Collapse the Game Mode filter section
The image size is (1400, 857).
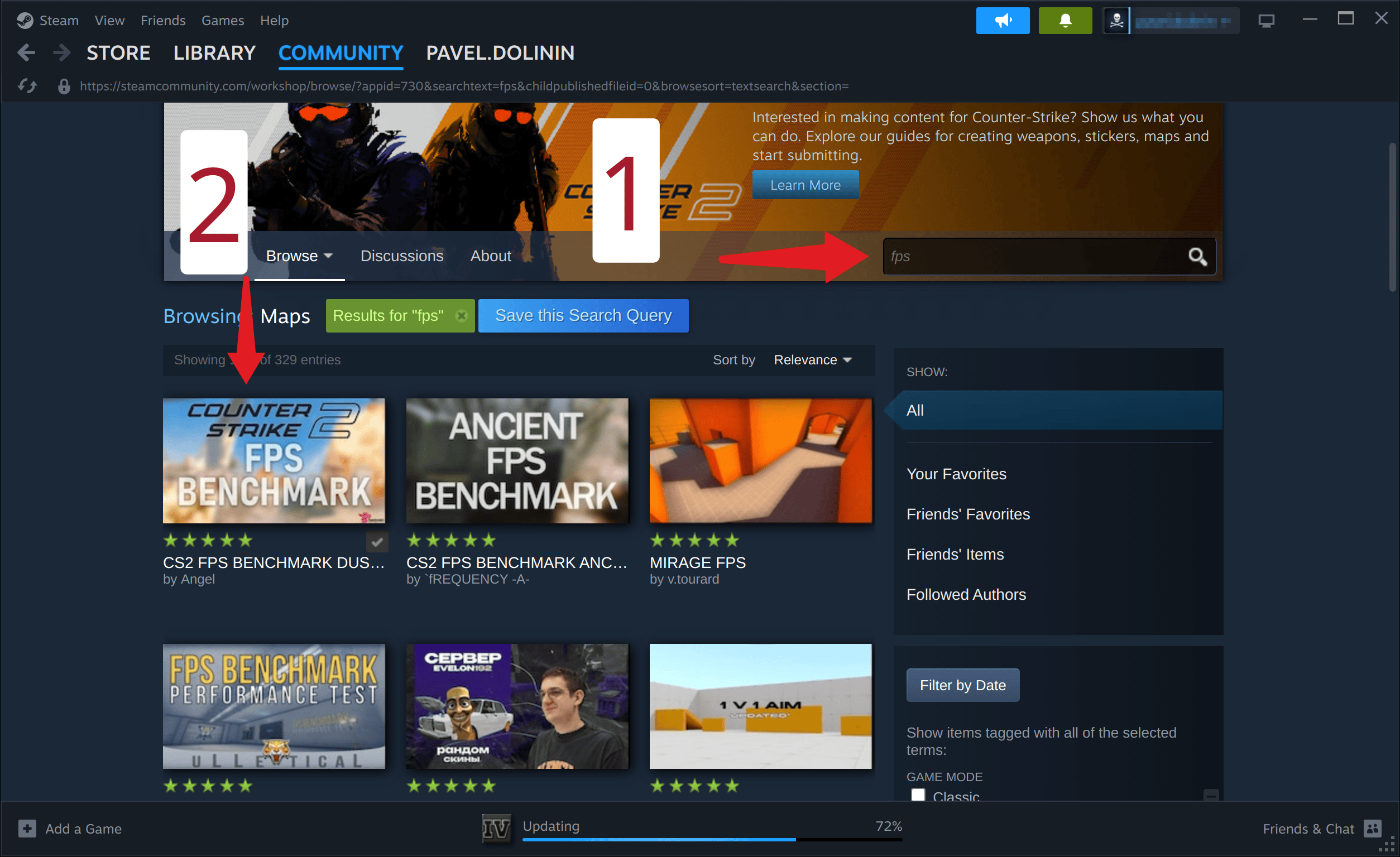coord(1211,795)
